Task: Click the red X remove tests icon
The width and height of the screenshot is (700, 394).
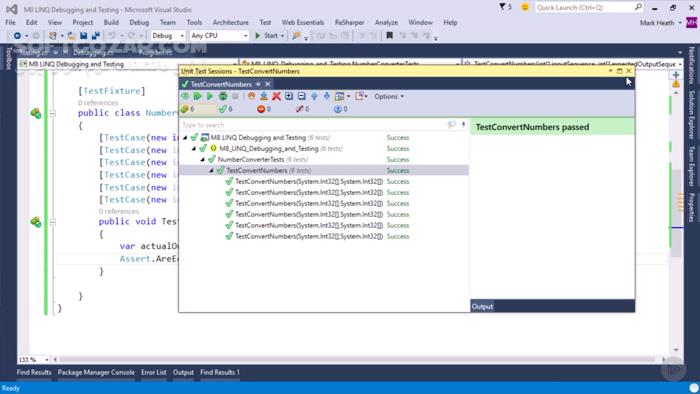Action: (x=276, y=96)
